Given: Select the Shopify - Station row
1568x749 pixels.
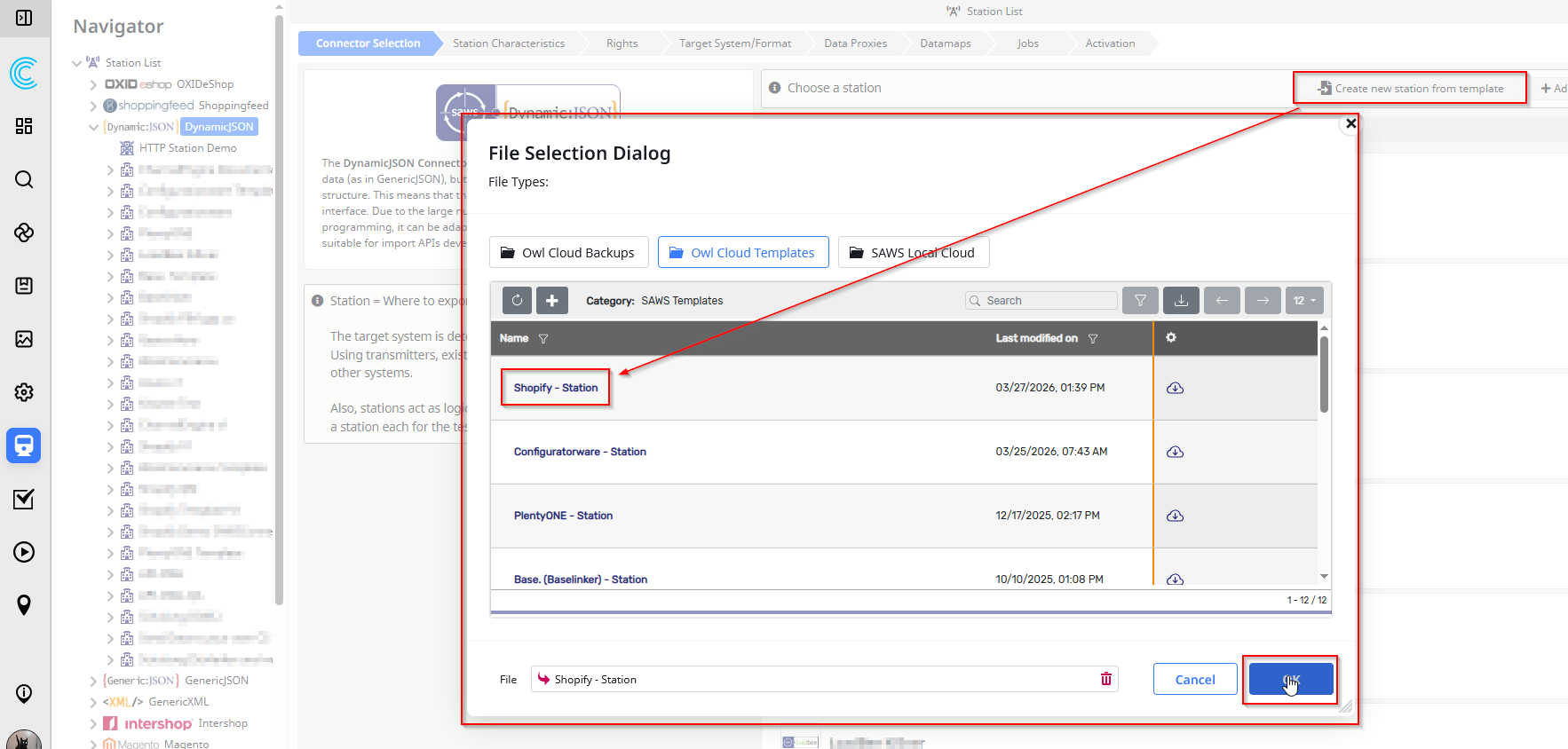Looking at the screenshot, I should [904, 388].
